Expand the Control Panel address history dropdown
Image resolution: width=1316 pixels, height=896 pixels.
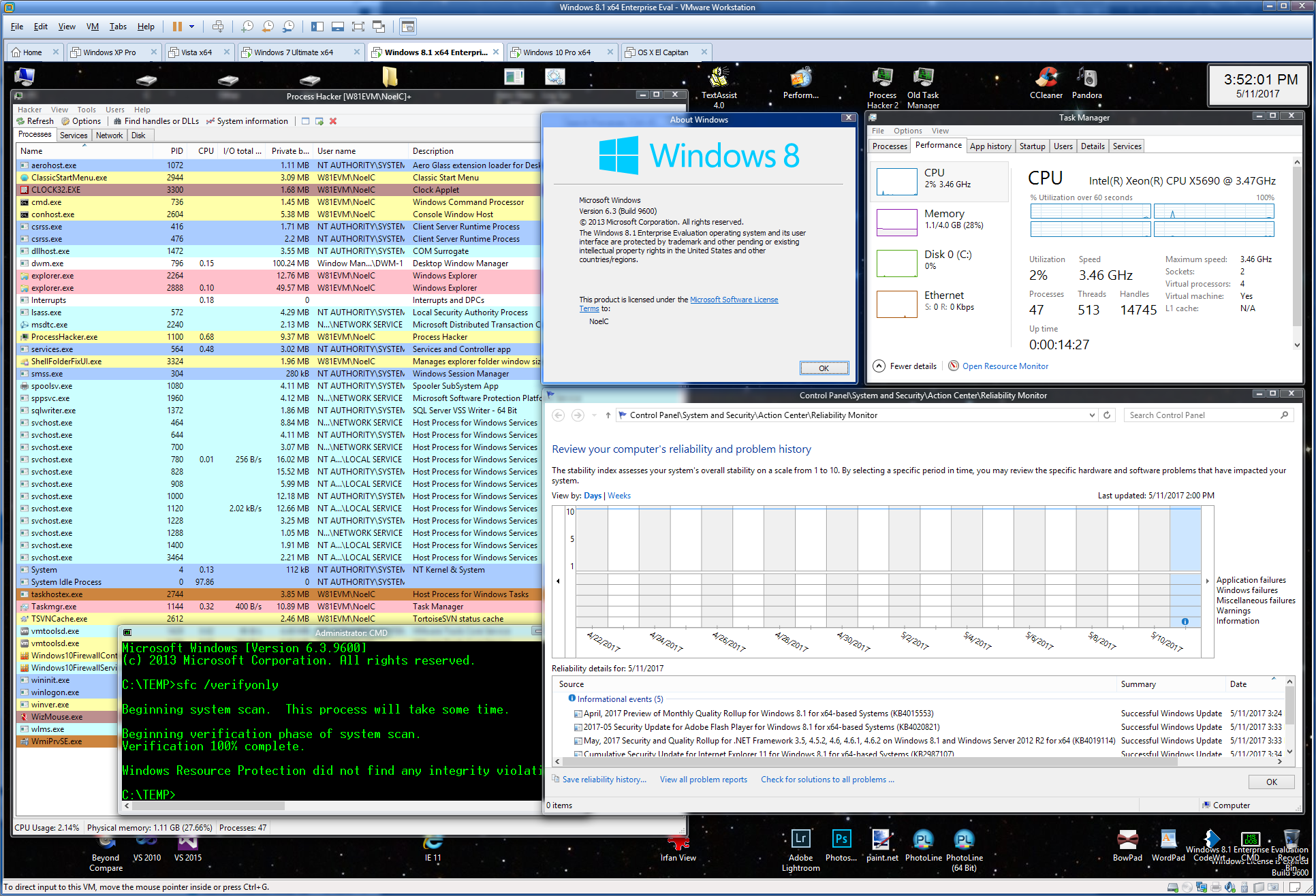[1092, 415]
